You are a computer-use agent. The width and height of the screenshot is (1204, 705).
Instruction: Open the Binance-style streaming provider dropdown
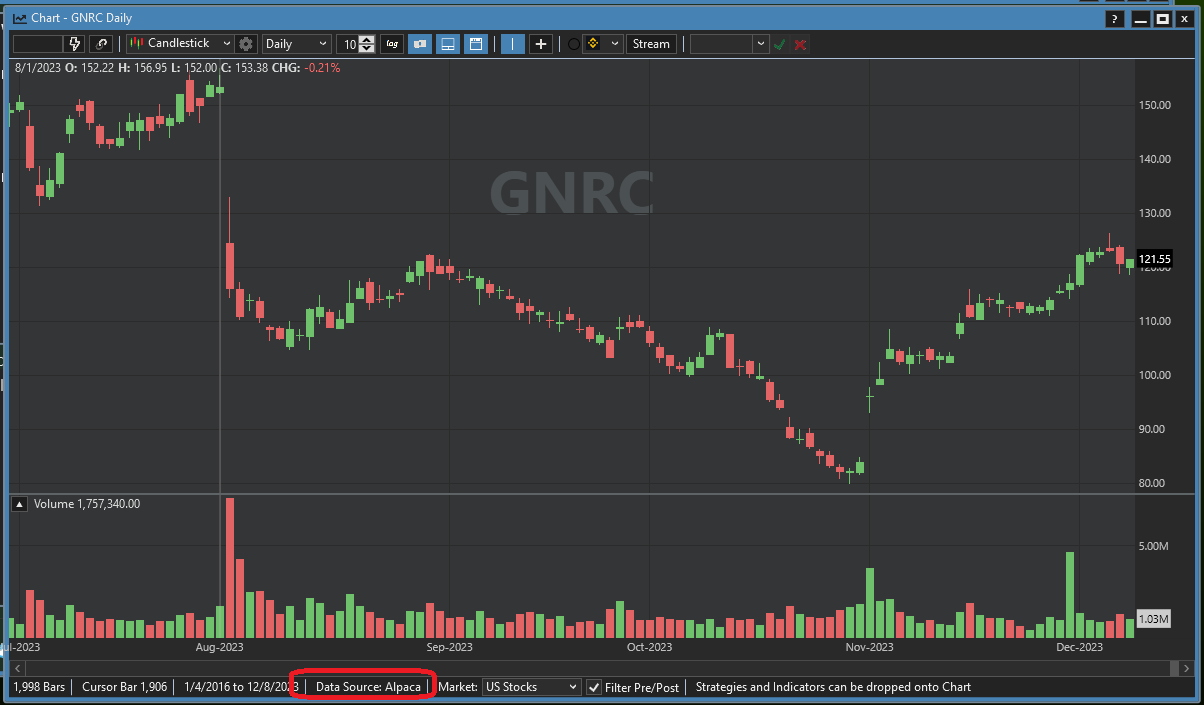point(613,44)
